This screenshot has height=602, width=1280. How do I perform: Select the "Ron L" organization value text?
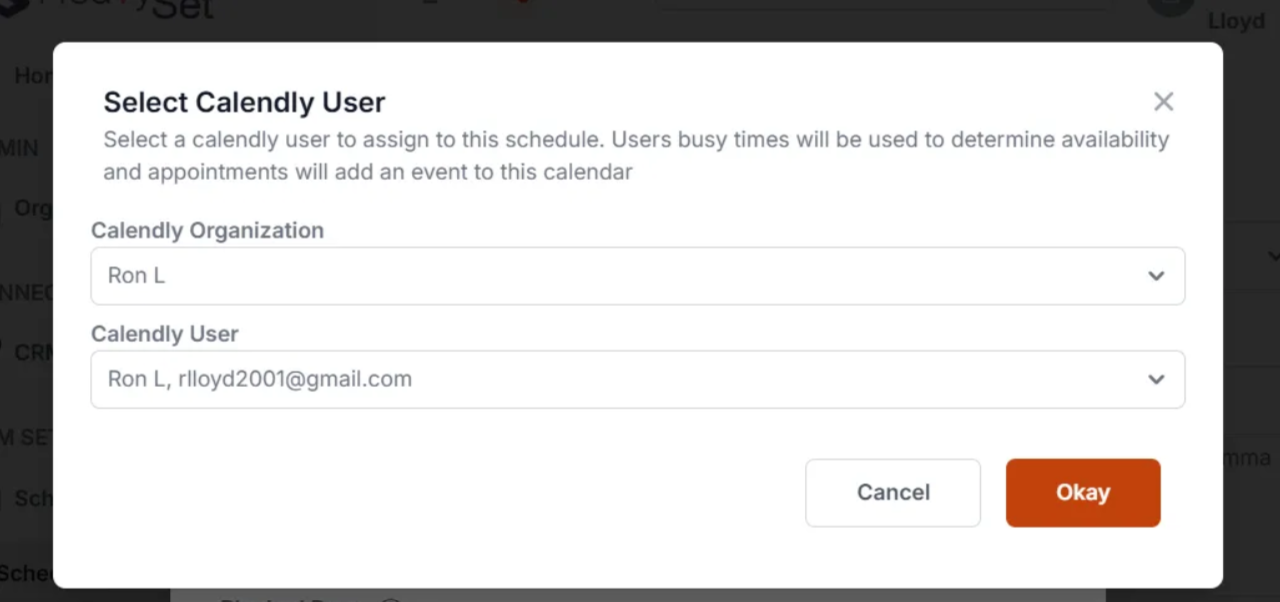(x=136, y=276)
